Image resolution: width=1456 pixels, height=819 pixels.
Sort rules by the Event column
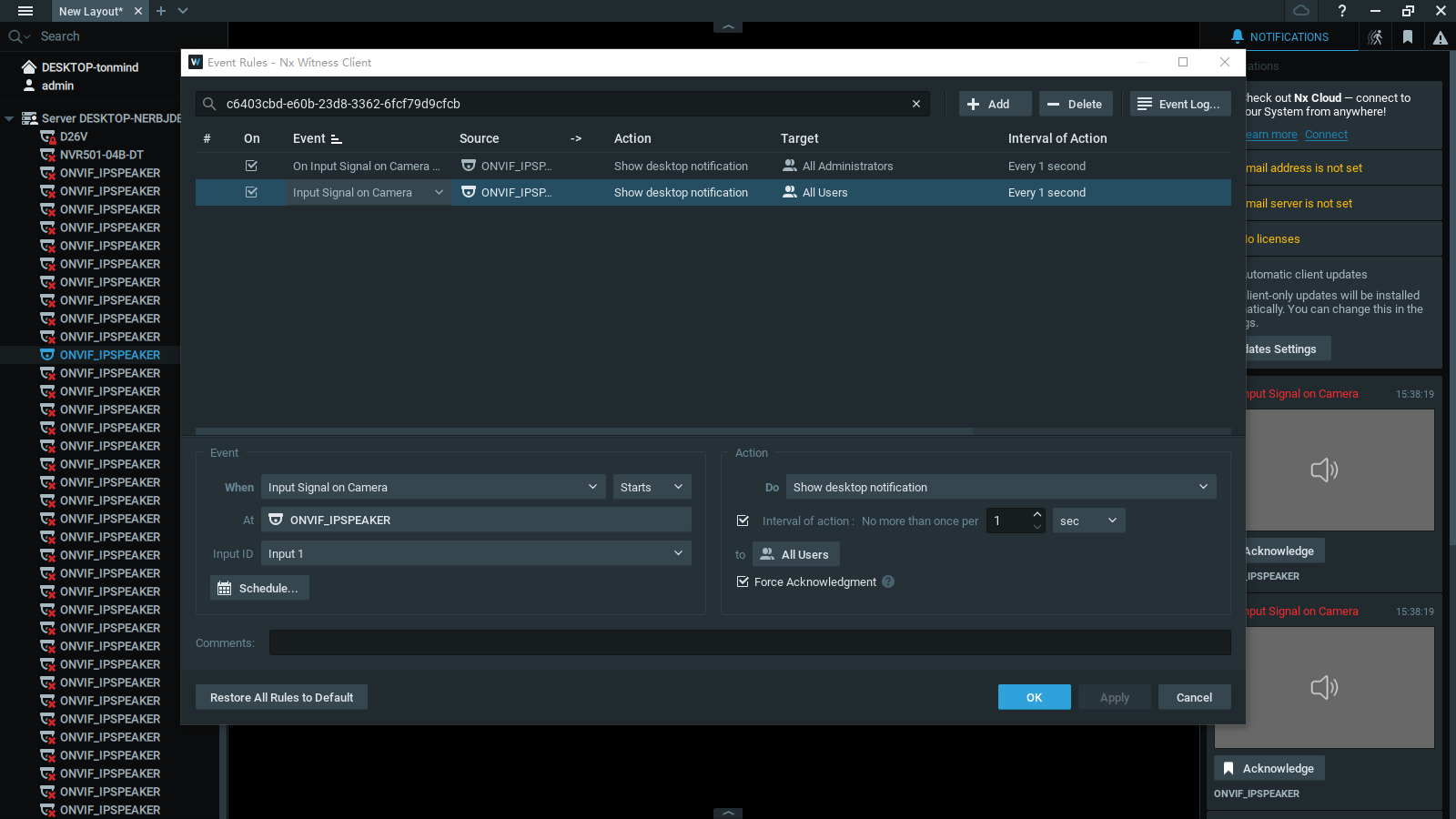click(318, 138)
